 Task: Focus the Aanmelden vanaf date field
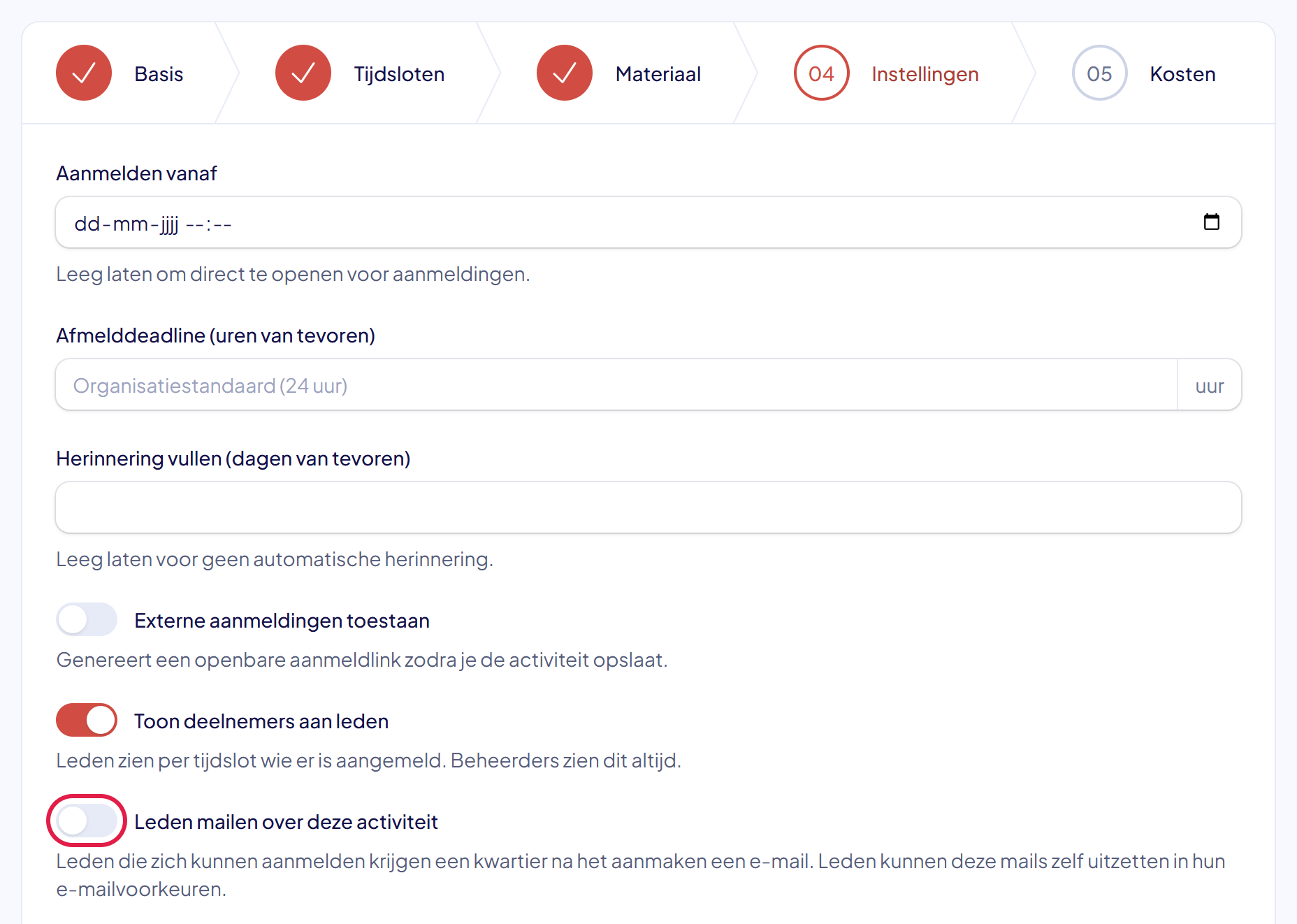coord(648,222)
